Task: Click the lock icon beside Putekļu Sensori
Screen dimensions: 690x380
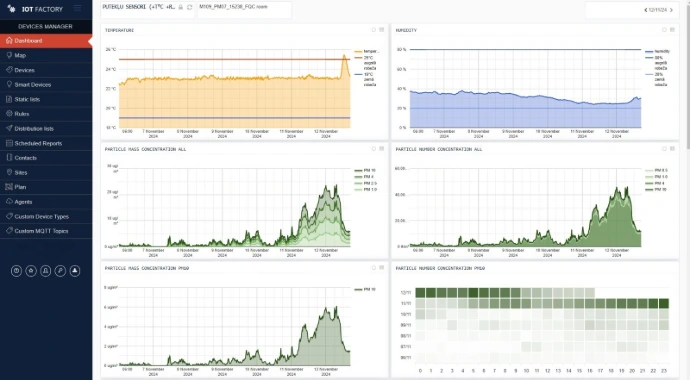Action: tap(181, 7)
